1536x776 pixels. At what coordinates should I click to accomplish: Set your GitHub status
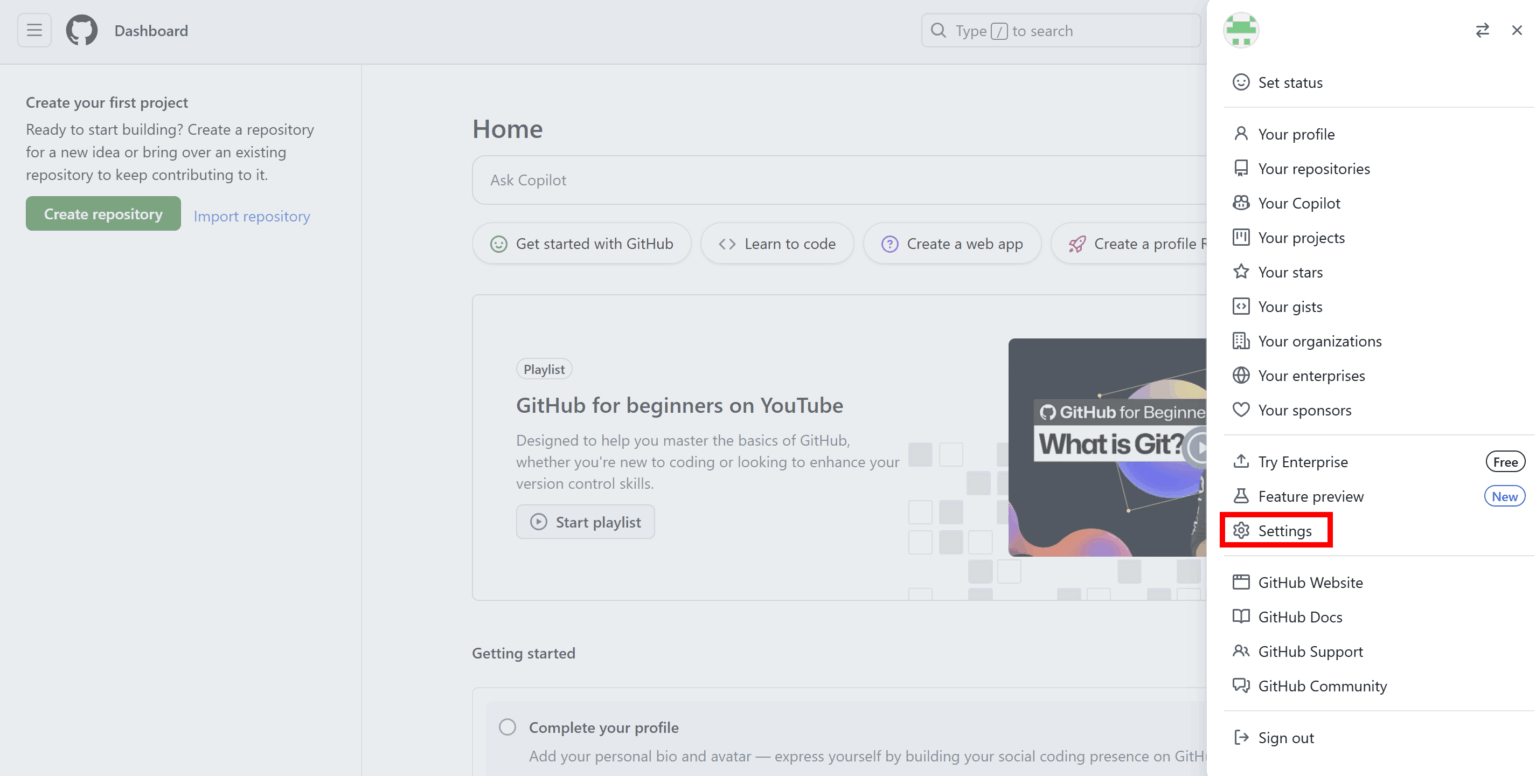point(1290,82)
